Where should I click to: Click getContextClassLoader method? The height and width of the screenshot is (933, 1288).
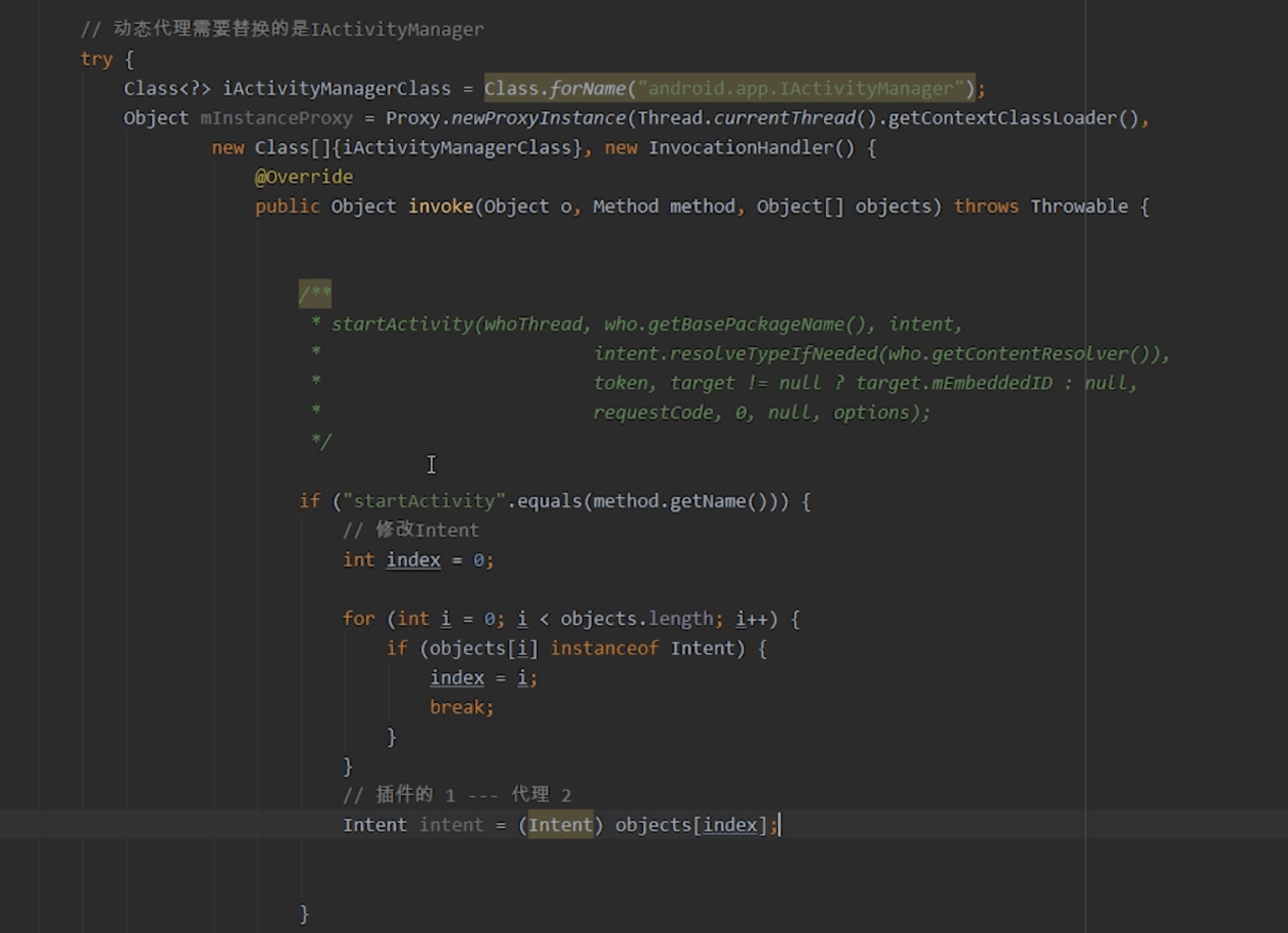[x=1002, y=118]
